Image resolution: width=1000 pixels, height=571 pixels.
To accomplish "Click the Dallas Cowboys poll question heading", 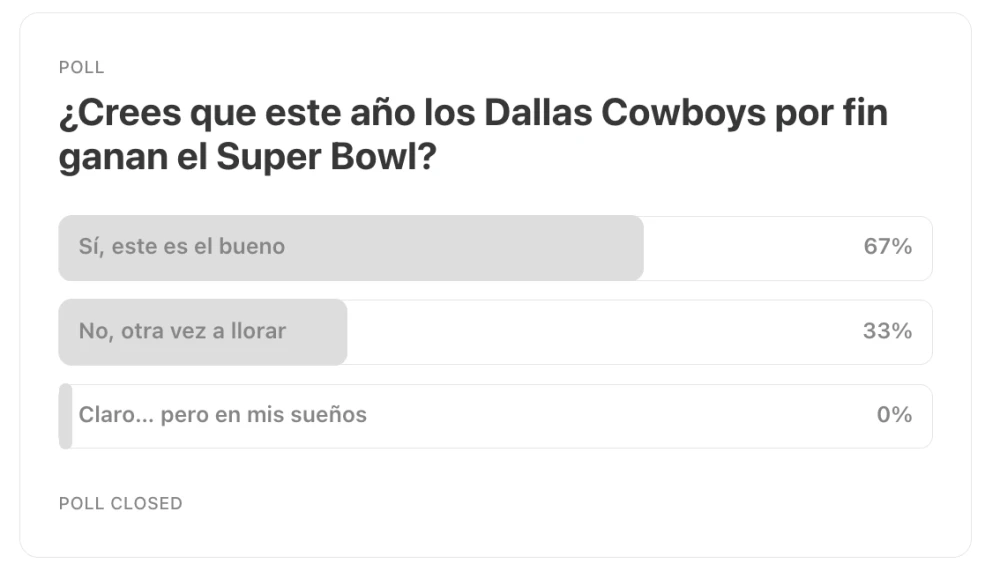I will pos(472,135).
